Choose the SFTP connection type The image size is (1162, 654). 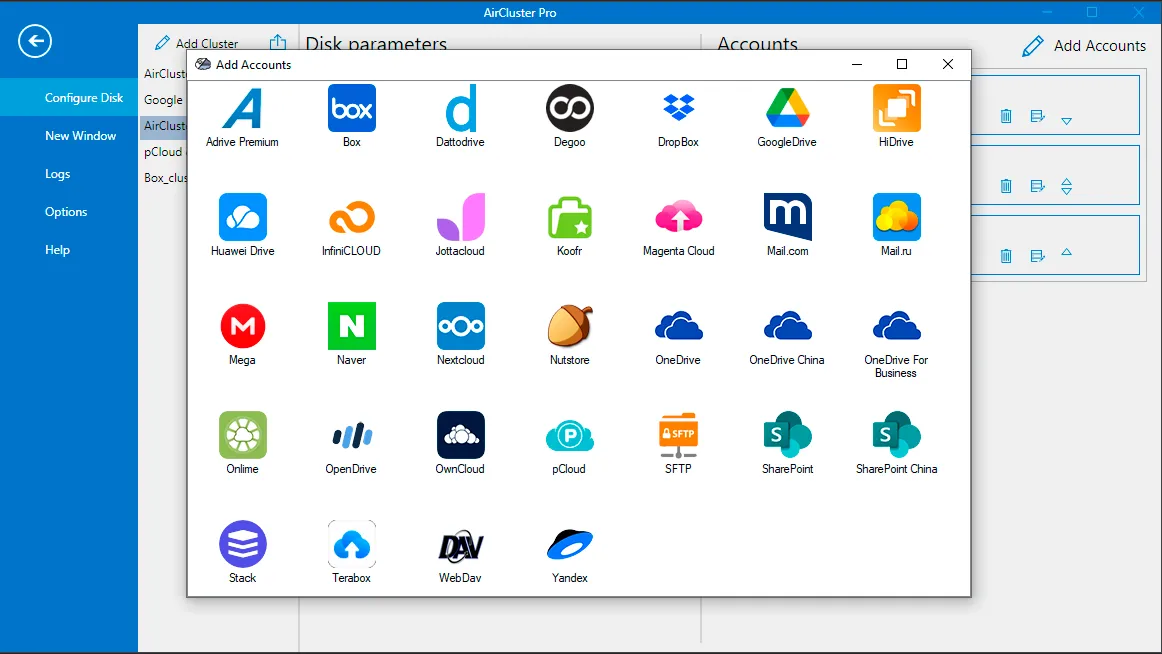(x=678, y=436)
